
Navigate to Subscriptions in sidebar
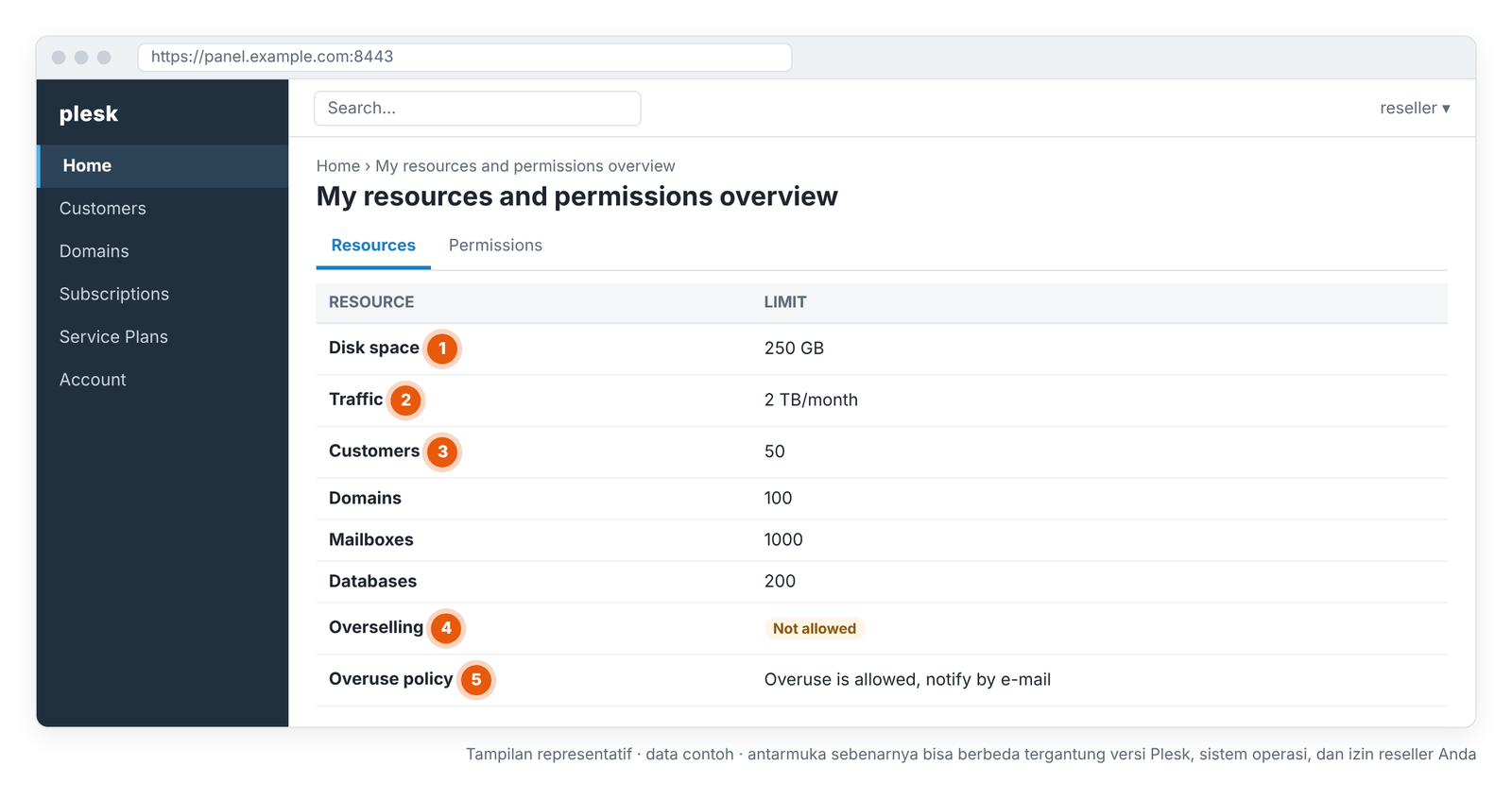[x=163, y=295]
